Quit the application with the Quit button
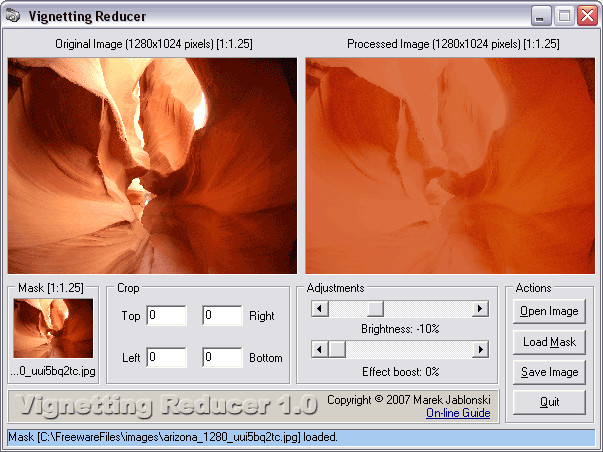 549,402
